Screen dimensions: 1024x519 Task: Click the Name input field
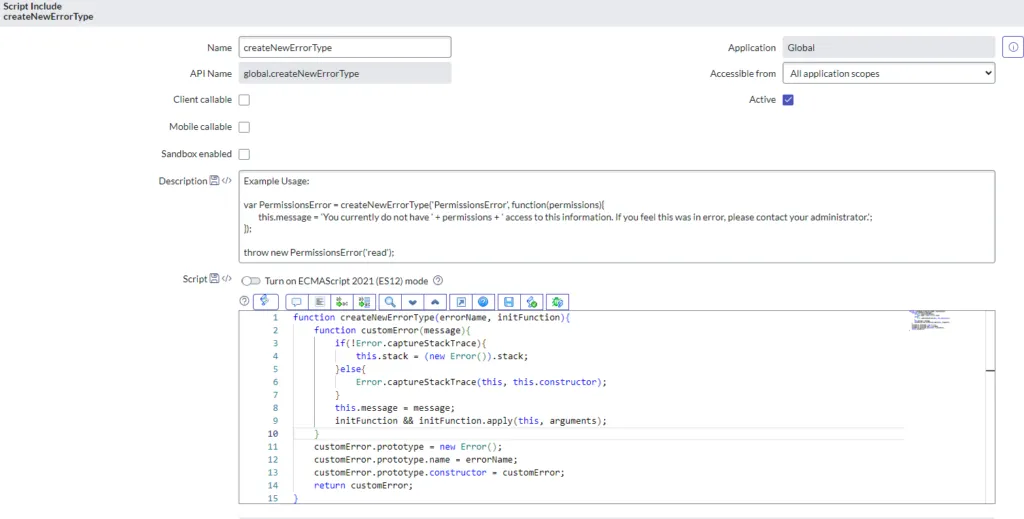click(345, 47)
